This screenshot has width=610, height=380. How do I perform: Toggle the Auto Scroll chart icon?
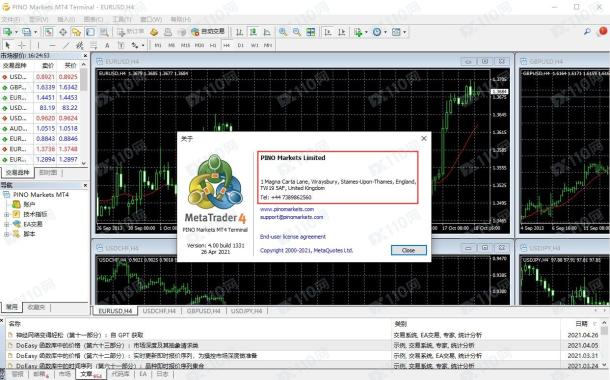(328, 32)
